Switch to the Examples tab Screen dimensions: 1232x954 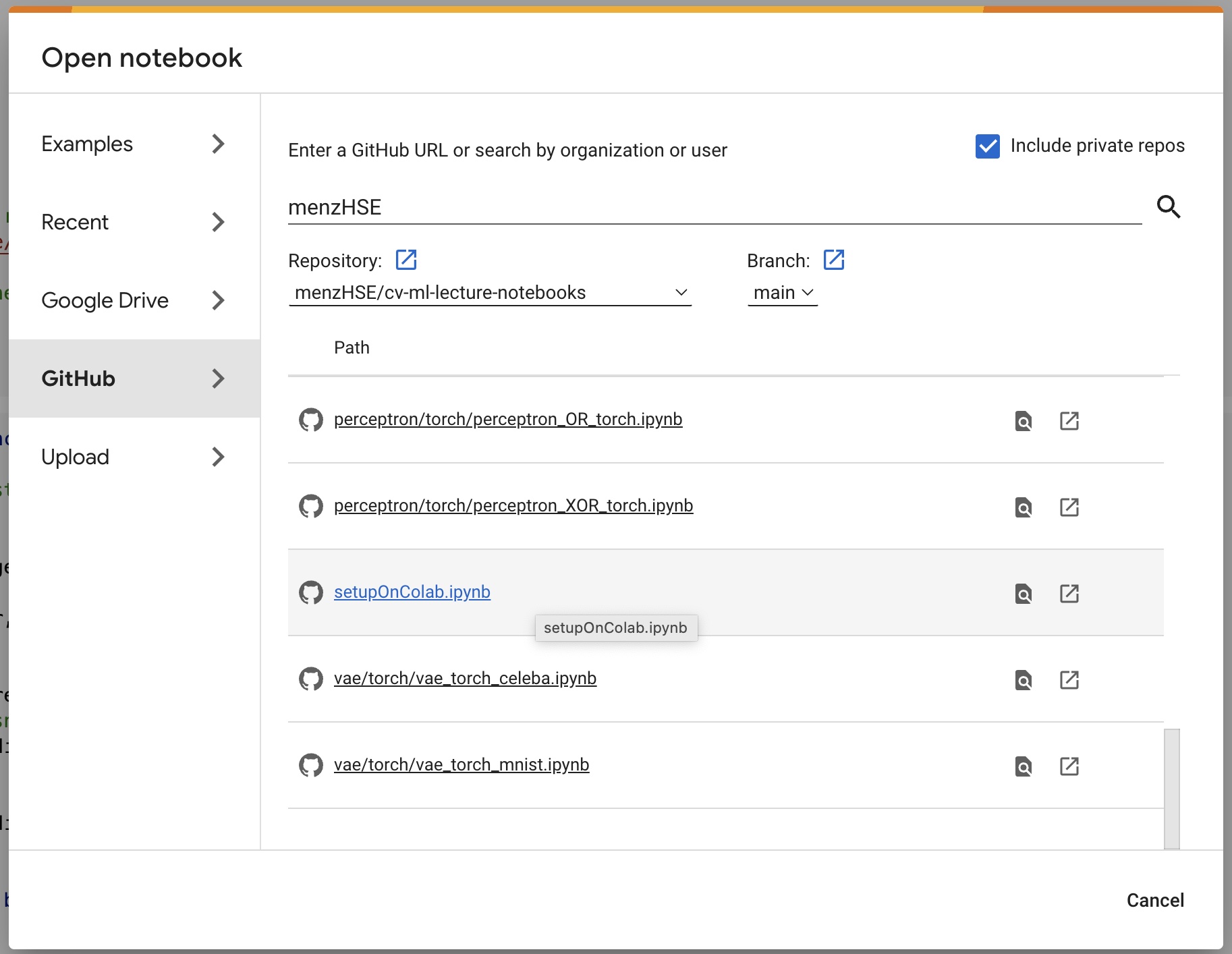[134, 144]
